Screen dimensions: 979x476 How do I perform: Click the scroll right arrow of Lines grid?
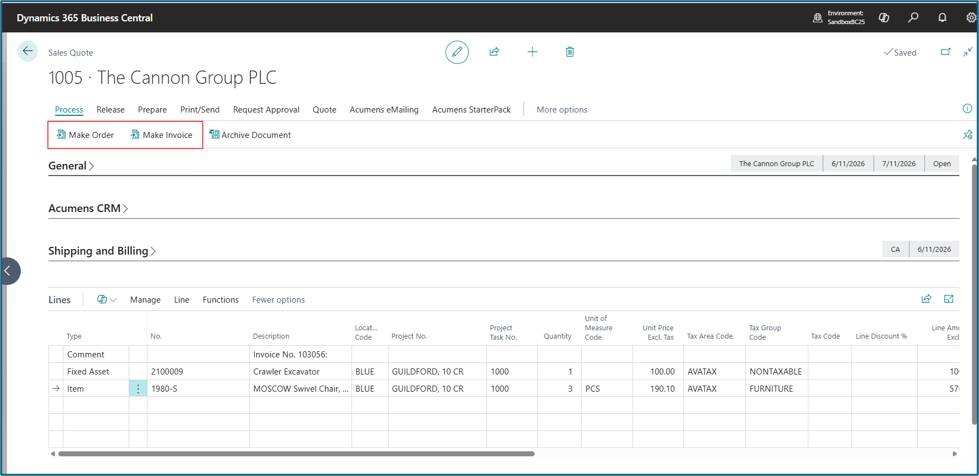click(x=953, y=454)
